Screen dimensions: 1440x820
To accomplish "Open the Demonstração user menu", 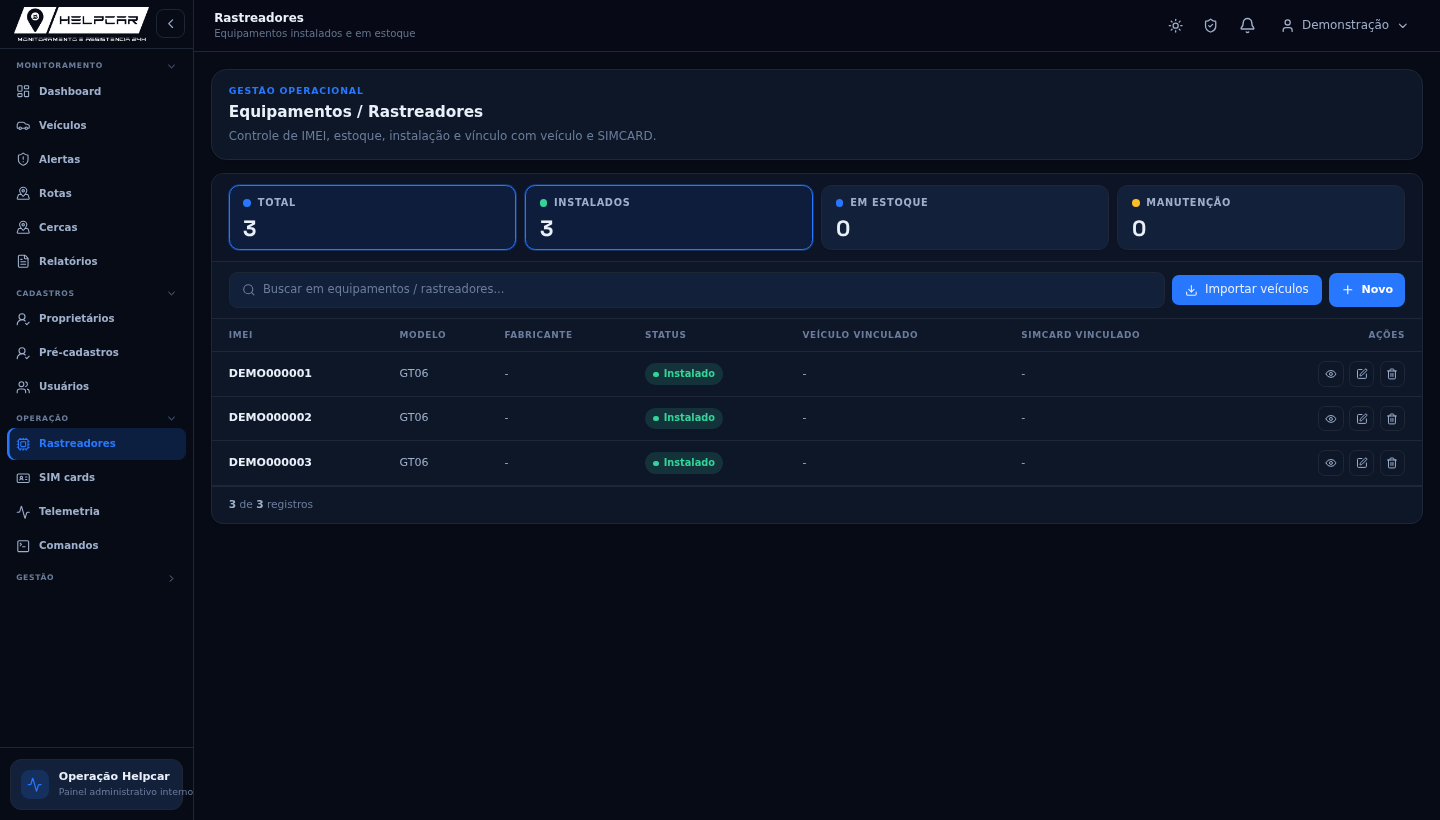I will (x=1344, y=25).
